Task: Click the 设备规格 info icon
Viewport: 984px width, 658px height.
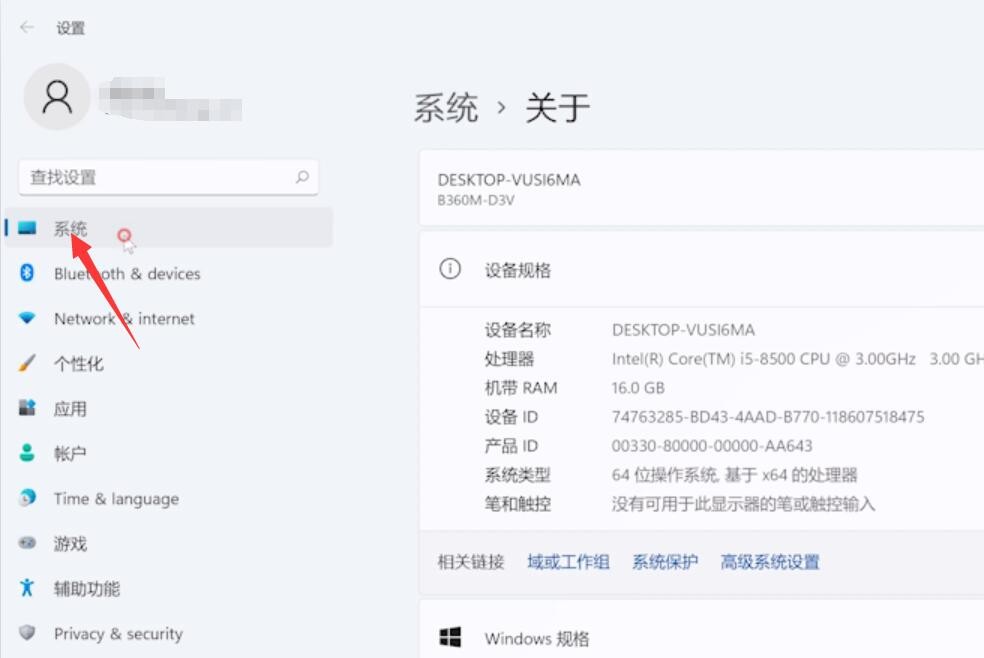Action: [451, 270]
